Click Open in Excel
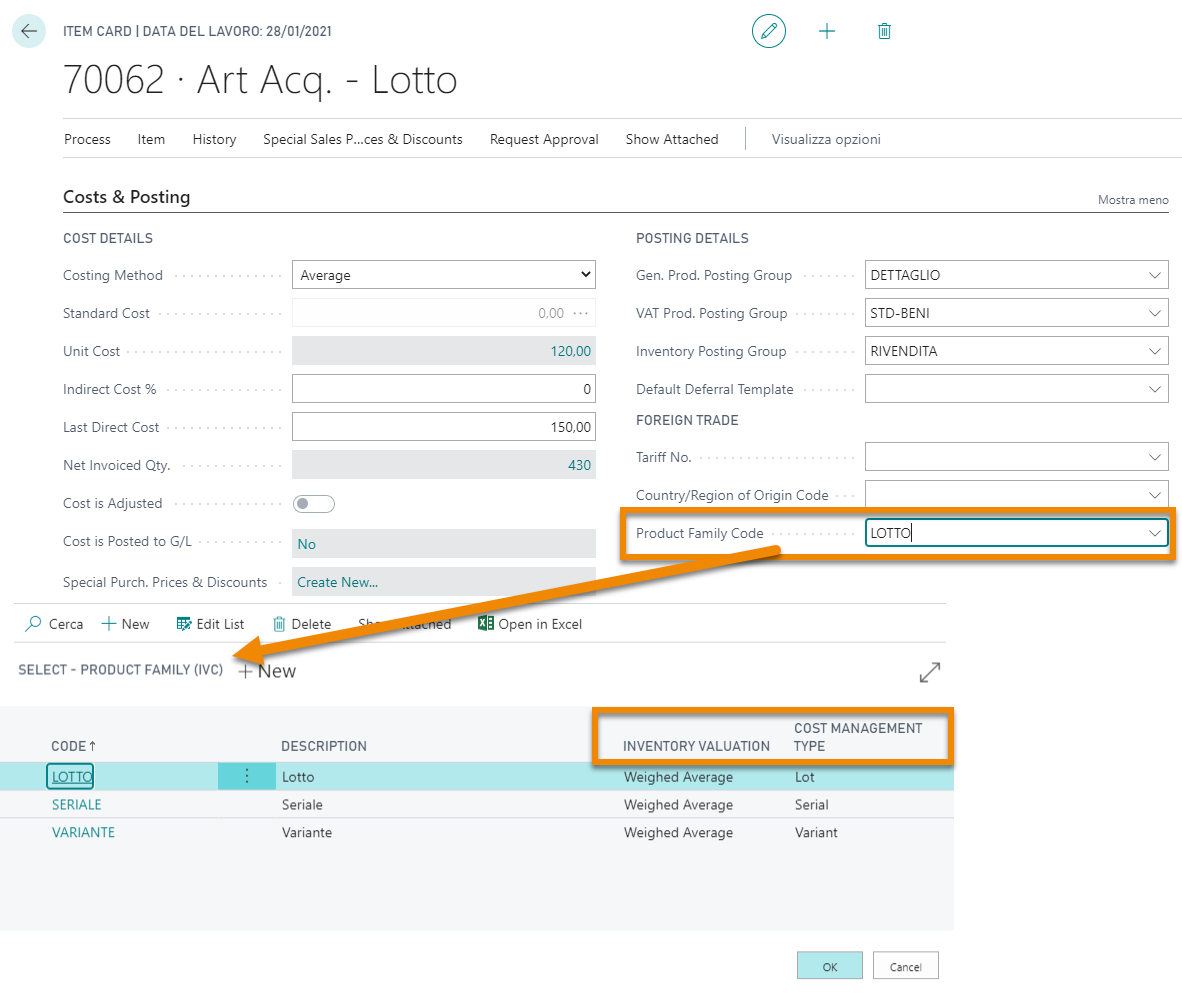The width and height of the screenshot is (1182, 994). pos(530,624)
